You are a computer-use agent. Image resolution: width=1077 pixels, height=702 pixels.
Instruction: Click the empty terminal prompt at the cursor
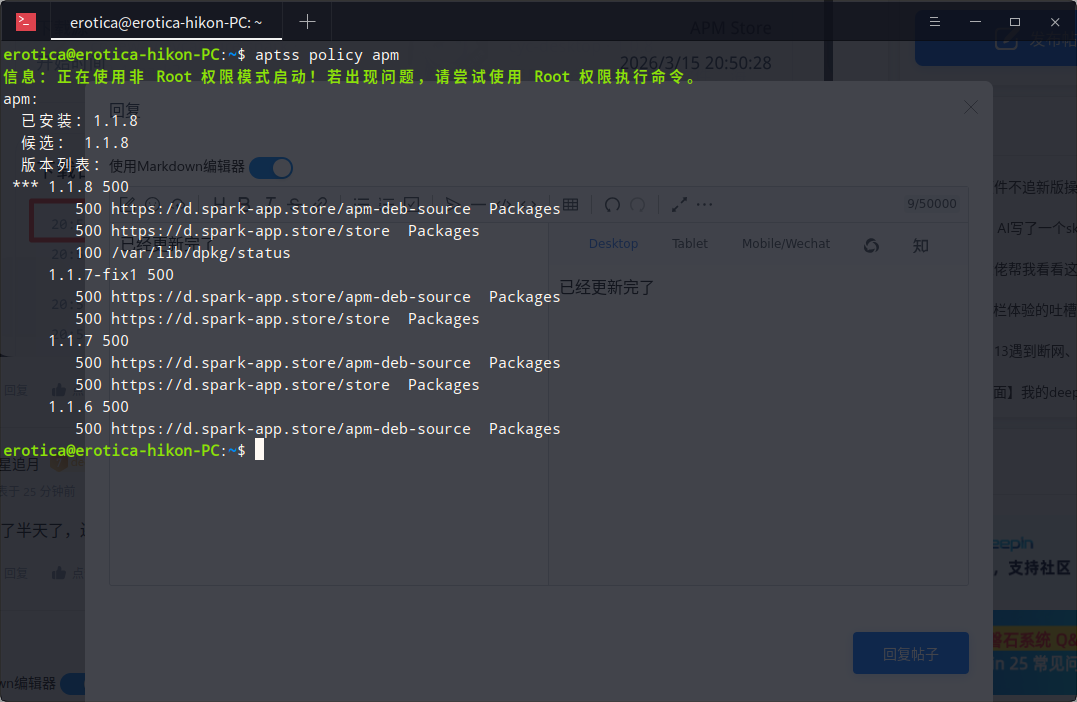(259, 450)
